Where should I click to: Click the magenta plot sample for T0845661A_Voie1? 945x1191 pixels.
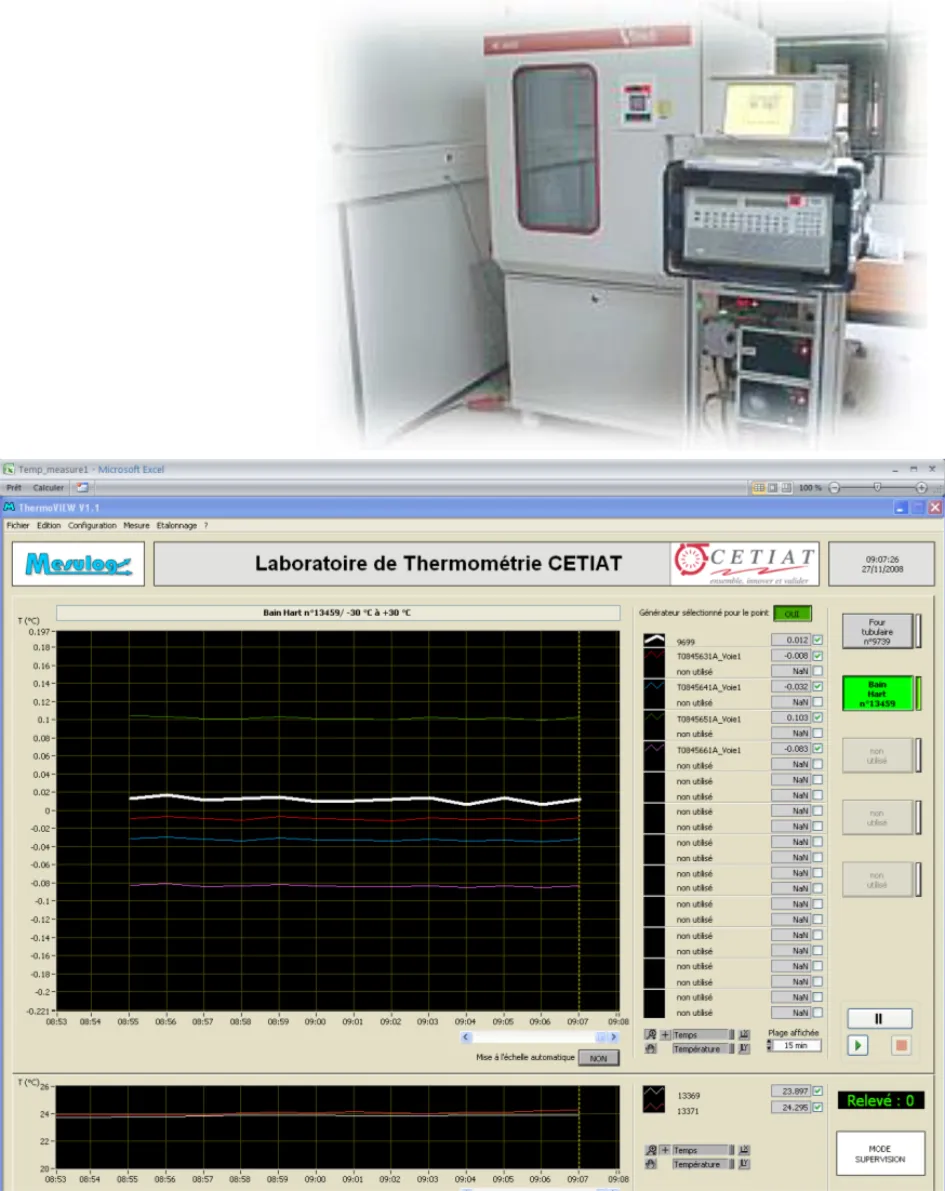(x=654, y=749)
